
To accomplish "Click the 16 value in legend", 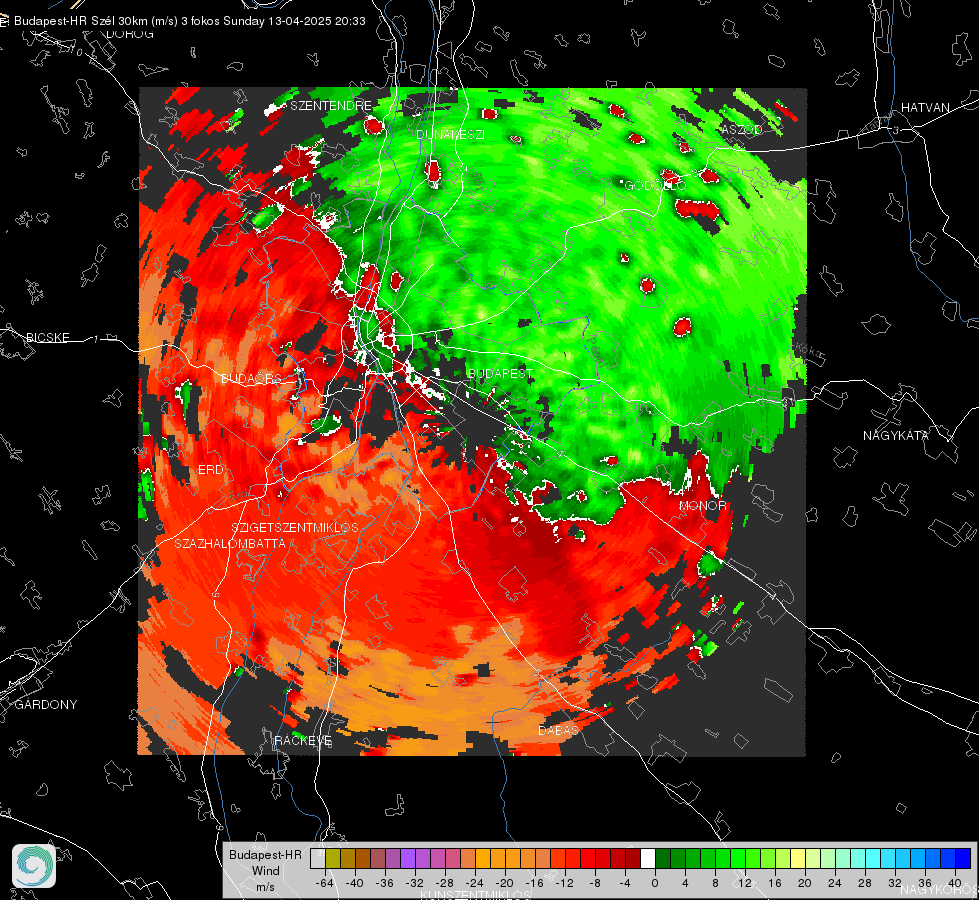I will pyautogui.click(x=775, y=883).
